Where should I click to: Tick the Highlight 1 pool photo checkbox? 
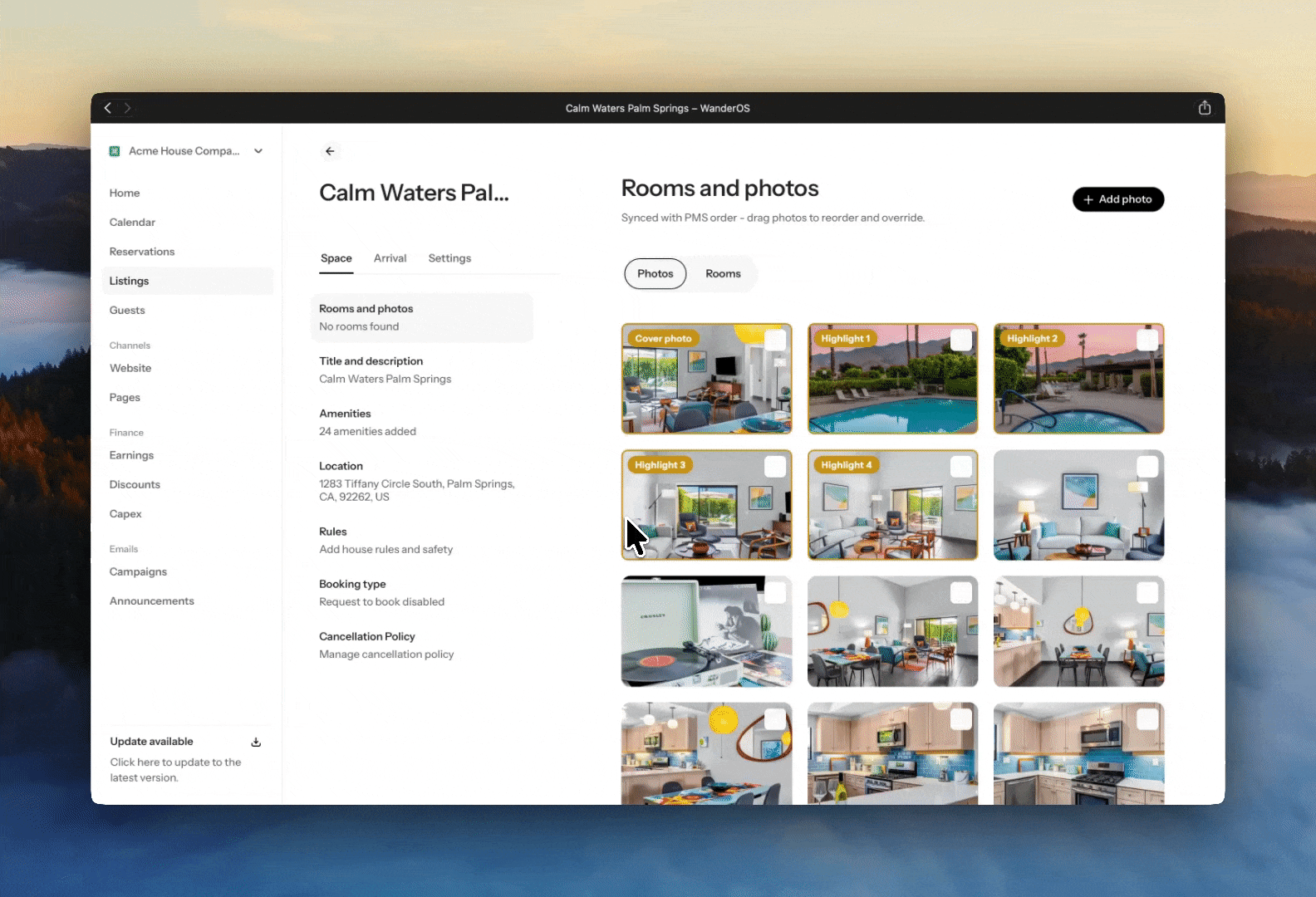pos(961,340)
